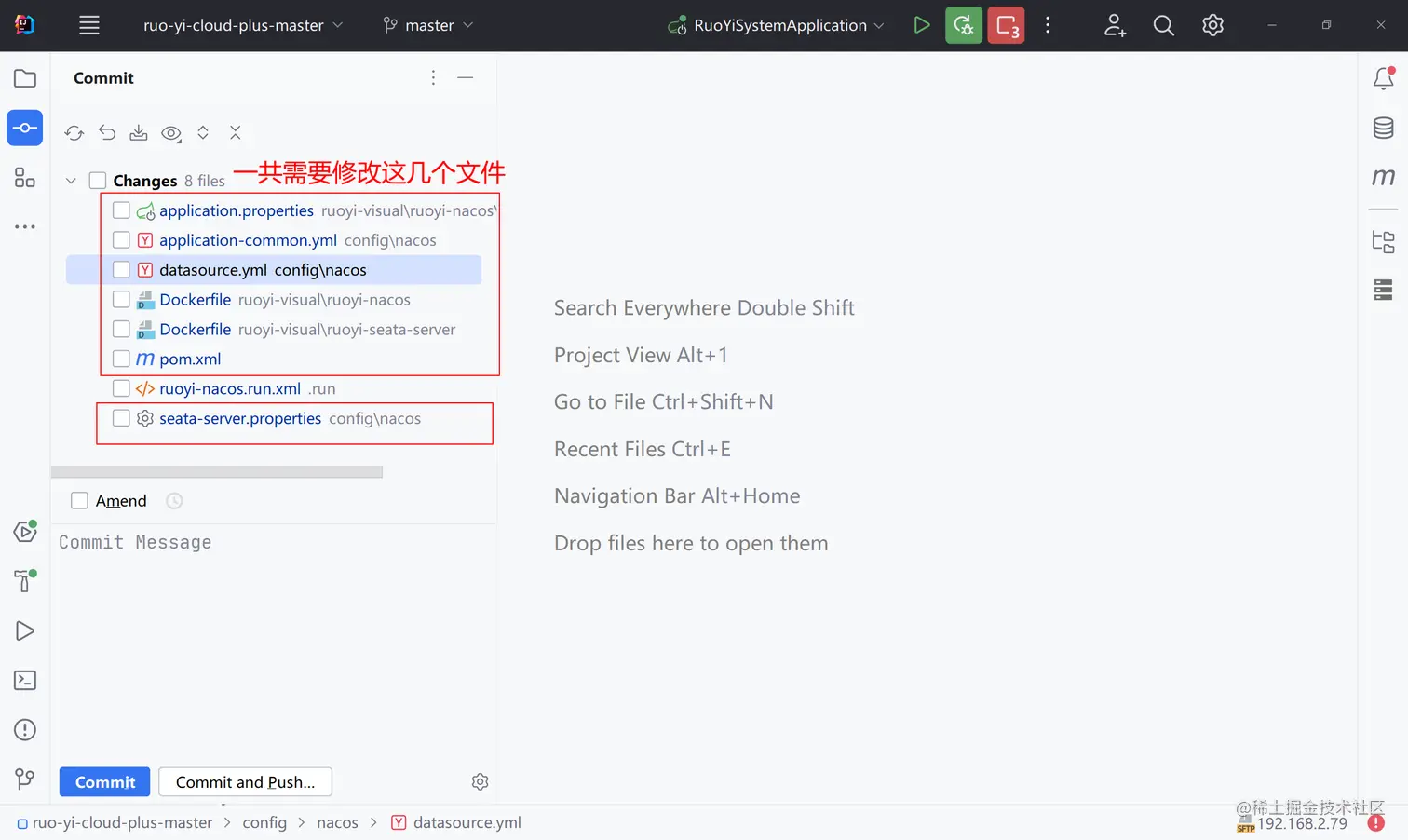The width and height of the screenshot is (1408, 840).
Task: Click the Commit and Push button
Action: point(245,782)
